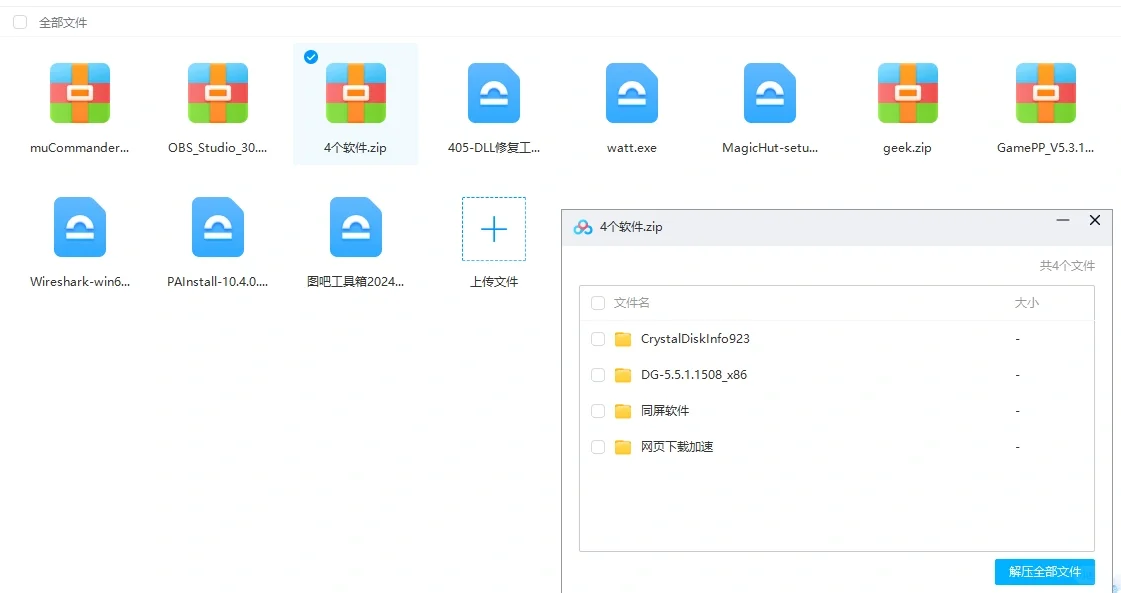The image size is (1121, 593).
Task: Select the highlighted 4个软件.zip thumbnail
Action: [355, 92]
